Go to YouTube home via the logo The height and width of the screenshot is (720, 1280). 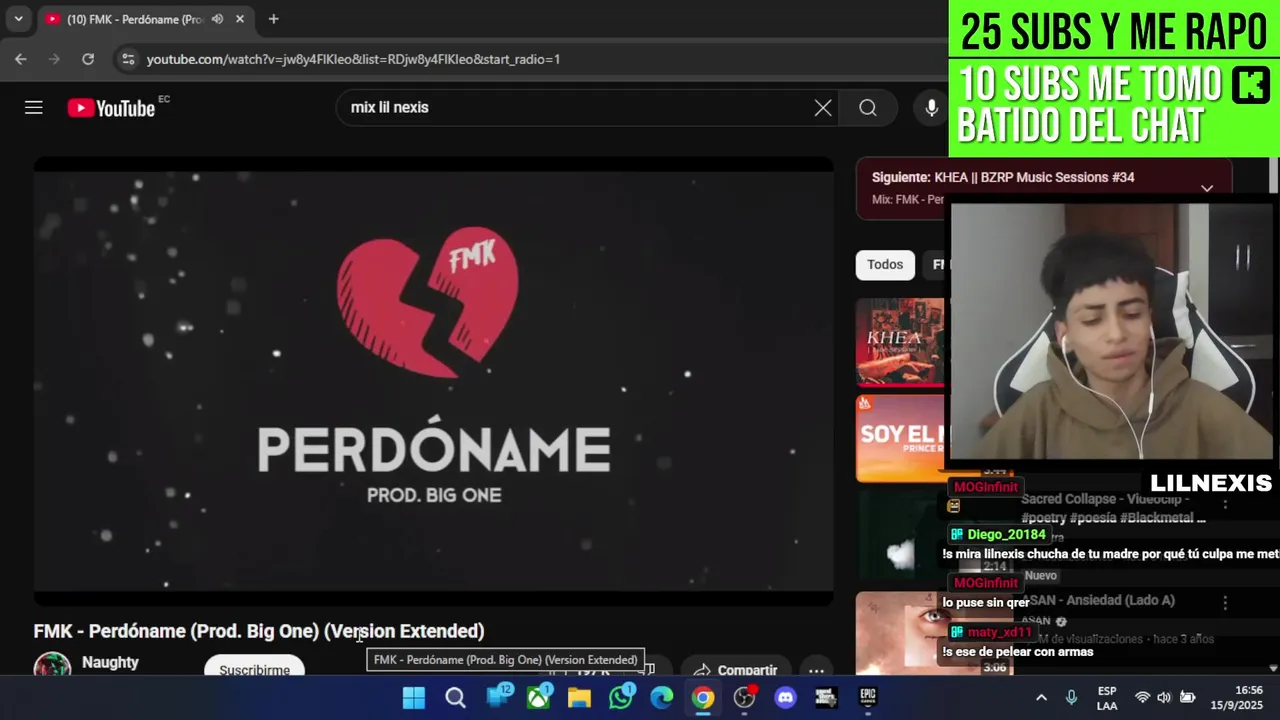pyautogui.click(x=112, y=108)
